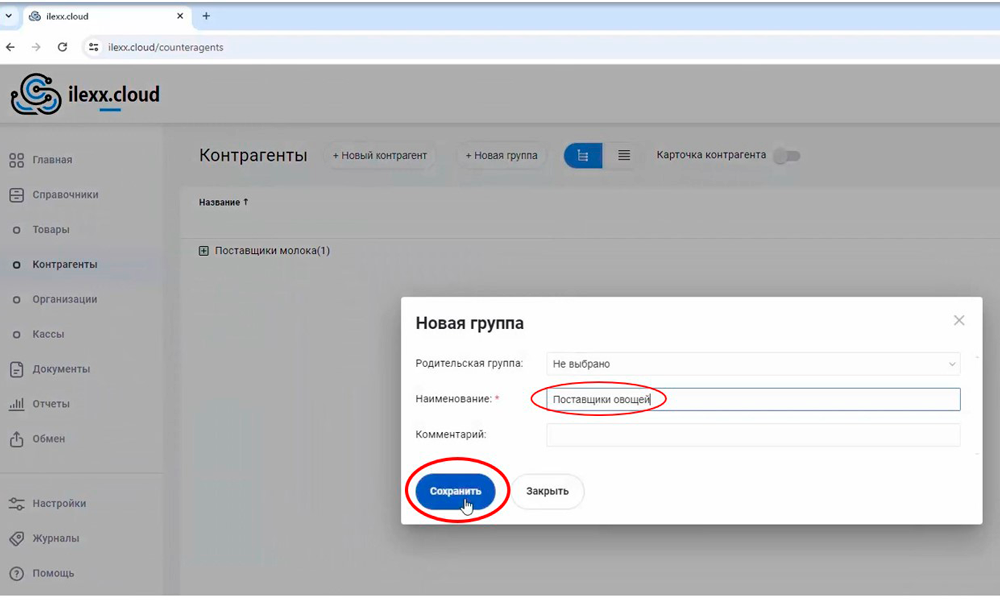1000x600 pixels.
Task: Click the + Новый контрагент button
Action: point(379,155)
